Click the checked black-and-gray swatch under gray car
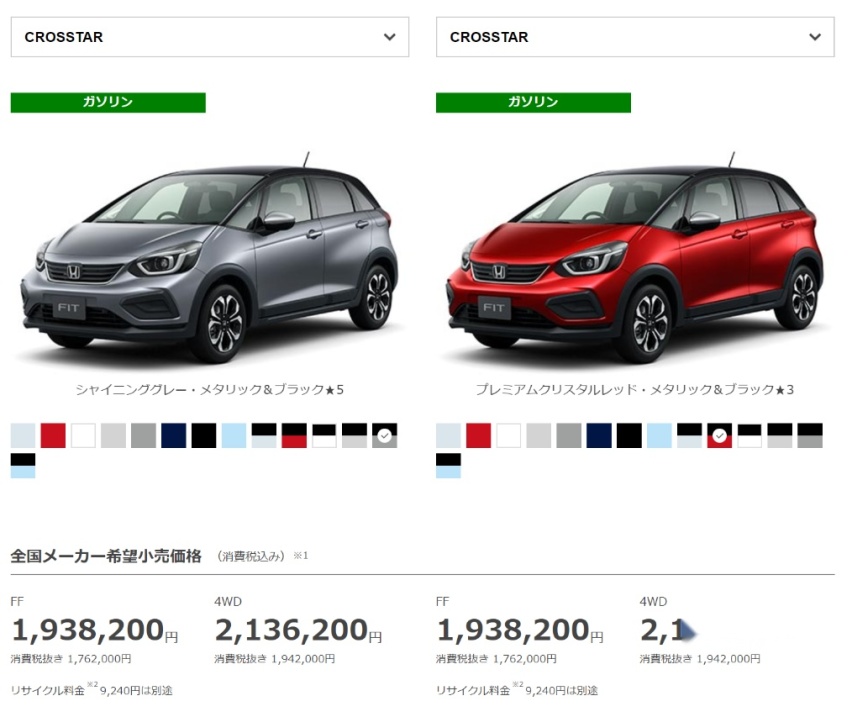852x717 pixels. [385, 436]
